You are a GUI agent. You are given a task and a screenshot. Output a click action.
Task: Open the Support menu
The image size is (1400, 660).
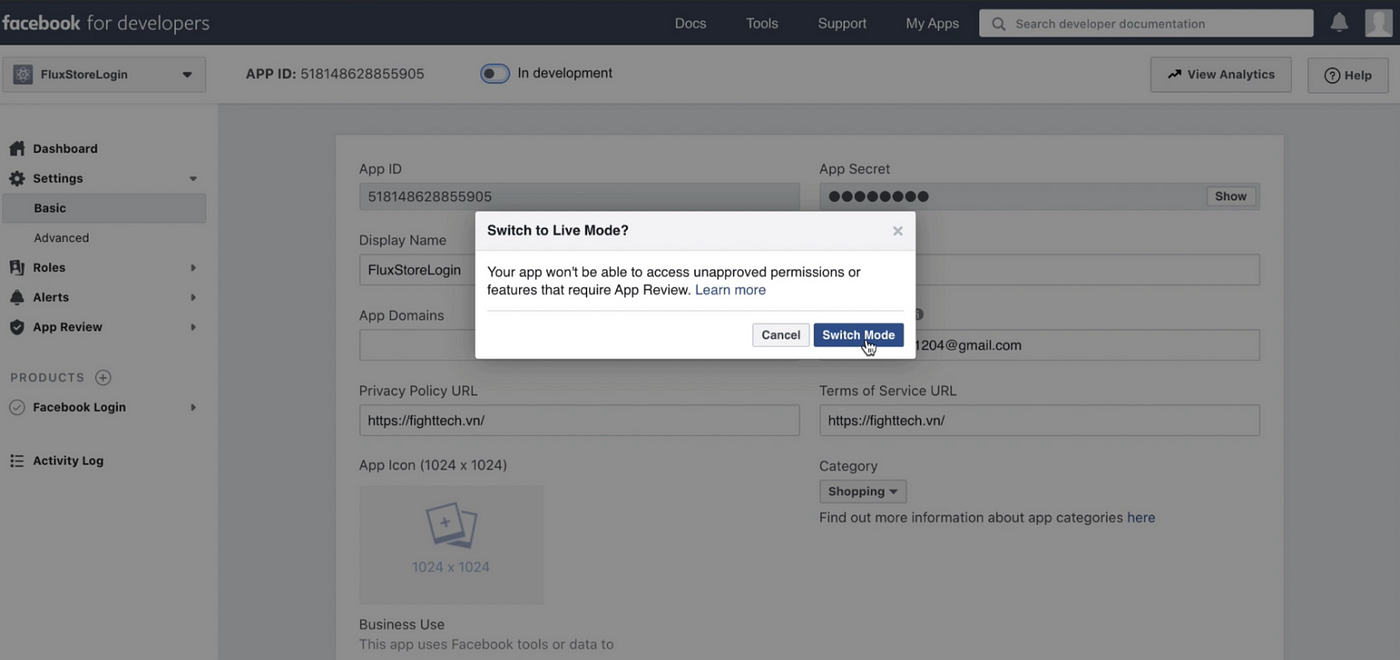[842, 23]
